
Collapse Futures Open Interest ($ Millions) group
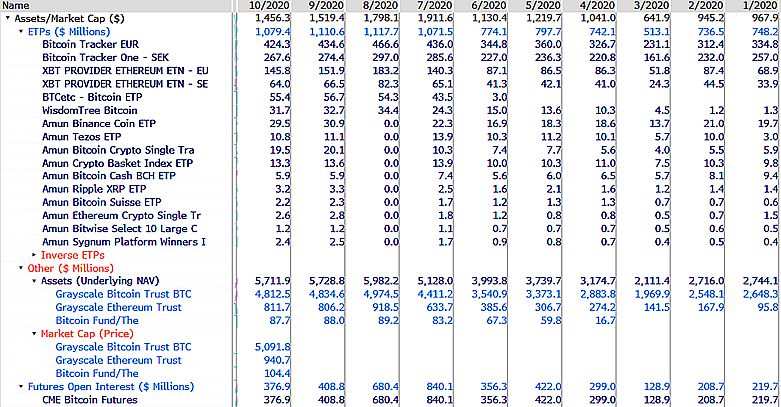click(21, 387)
